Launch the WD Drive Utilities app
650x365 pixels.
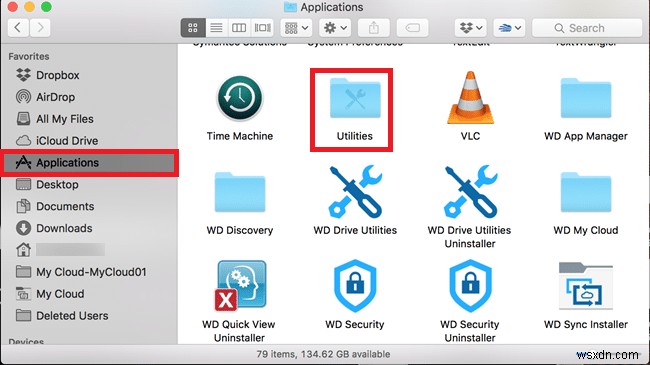pyautogui.click(x=355, y=192)
